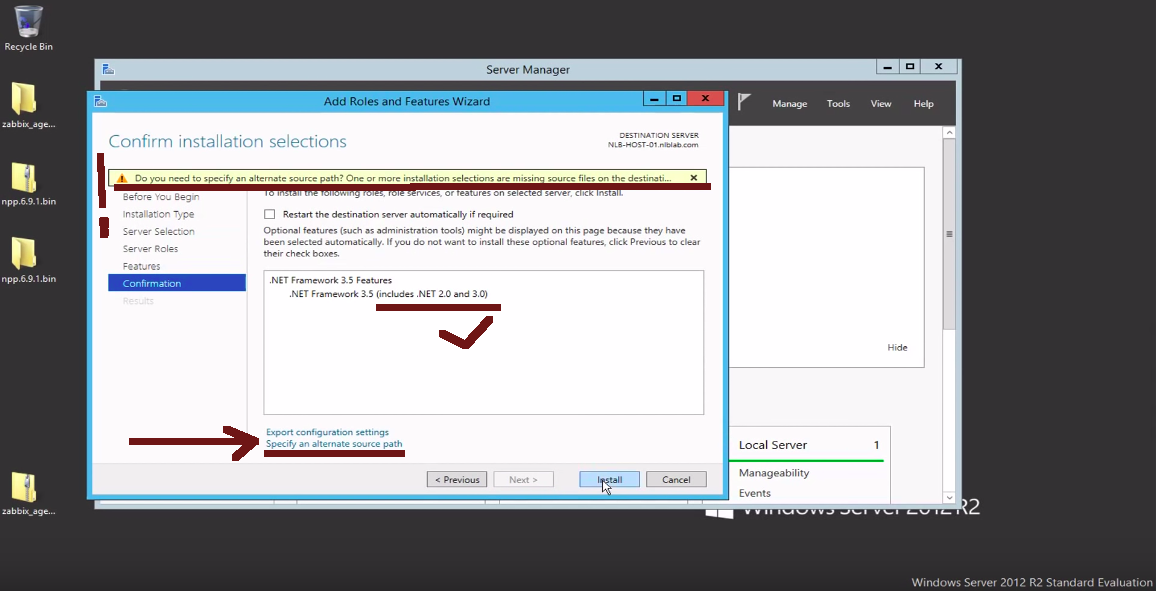Minimize the Server Manager window
1156x591 pixels.
(x=888, y=66)
